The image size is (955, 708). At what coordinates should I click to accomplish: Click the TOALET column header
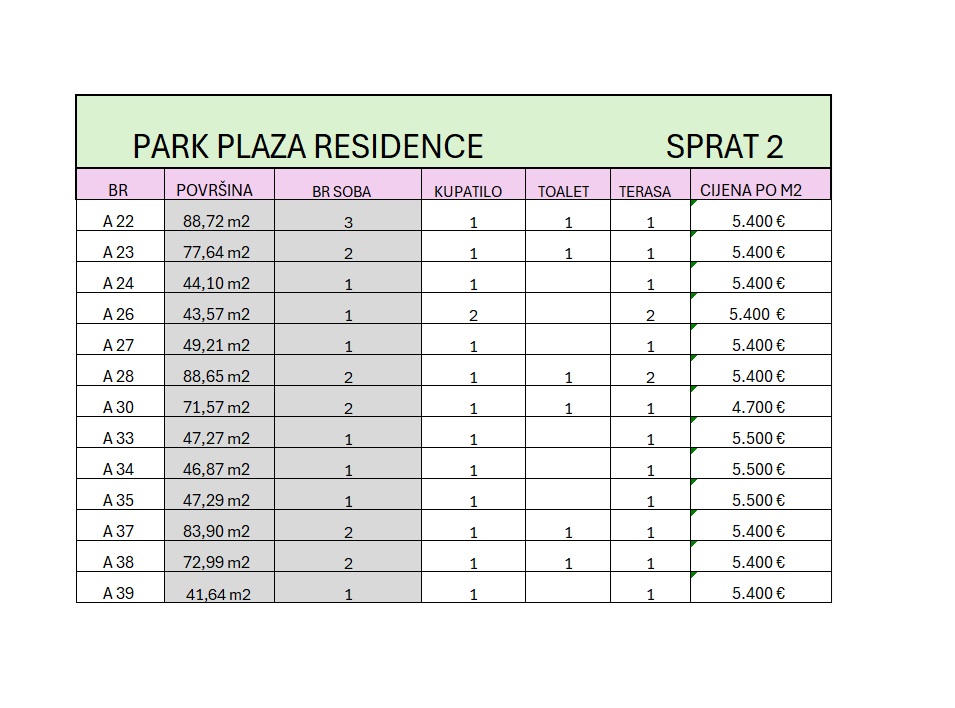click(x=563, y=192)
